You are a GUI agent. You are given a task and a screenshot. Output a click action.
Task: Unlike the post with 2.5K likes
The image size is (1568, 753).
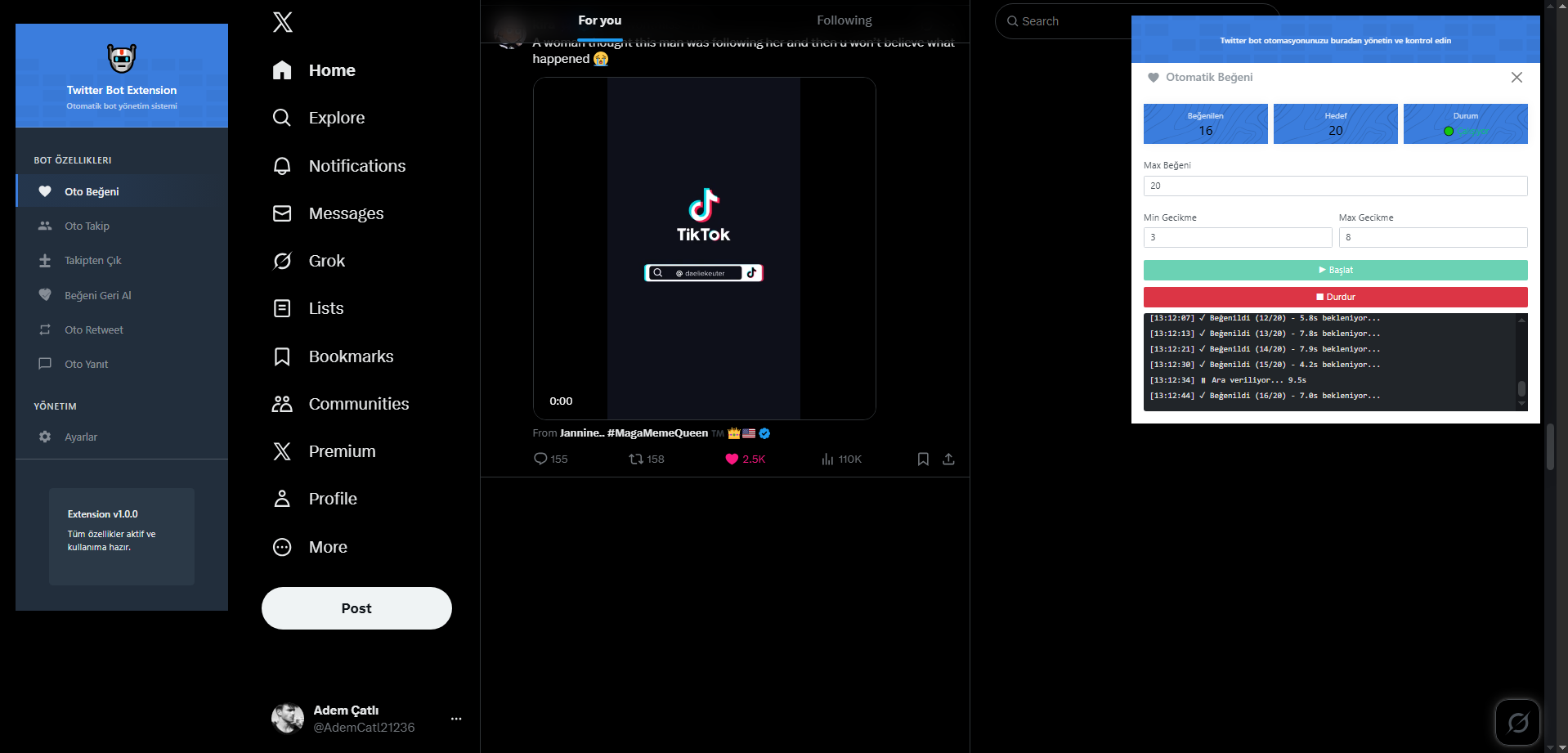(745, 459)
